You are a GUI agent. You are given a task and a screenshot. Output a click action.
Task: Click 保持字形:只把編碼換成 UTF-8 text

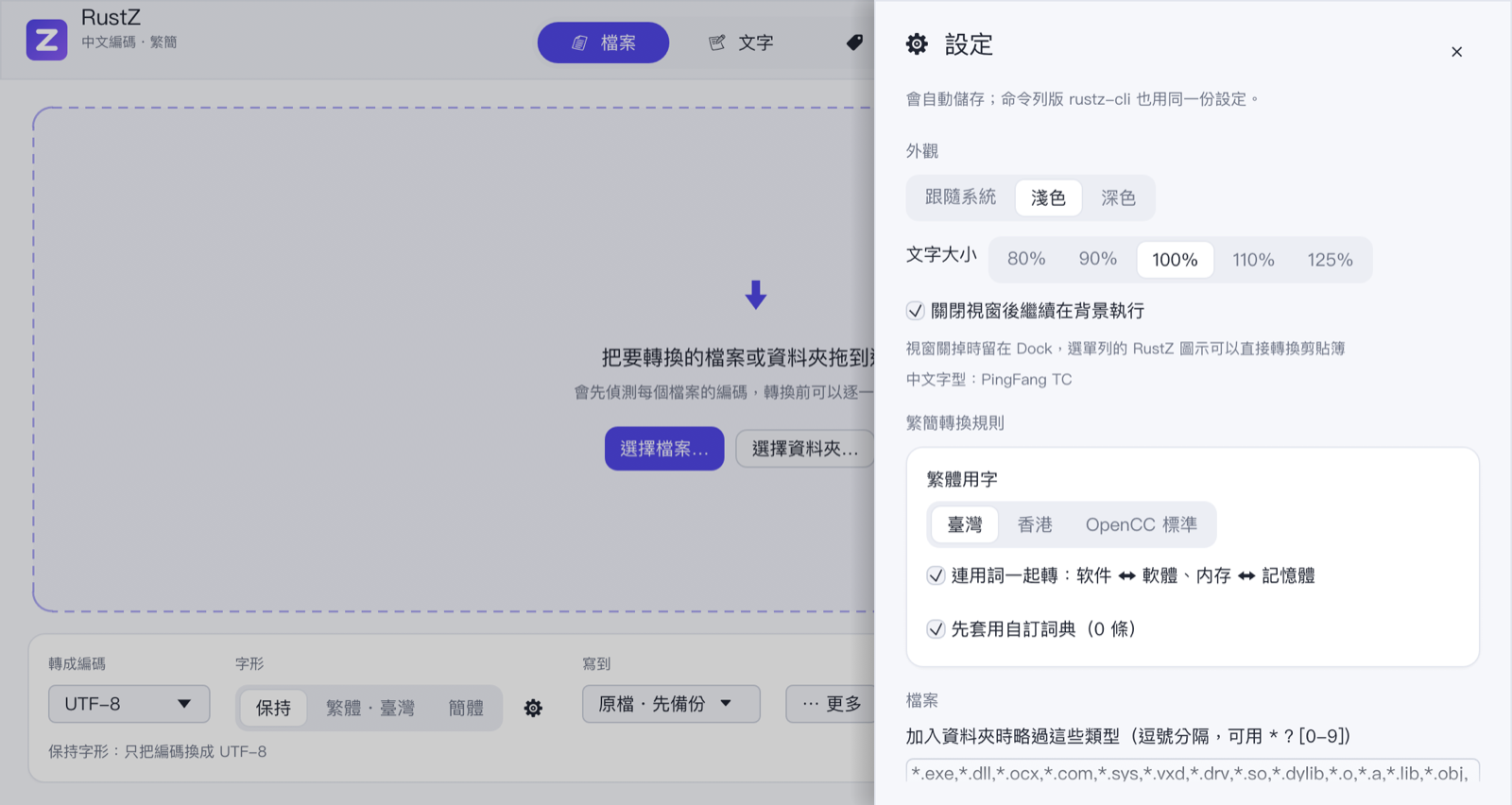coord(158,752)
